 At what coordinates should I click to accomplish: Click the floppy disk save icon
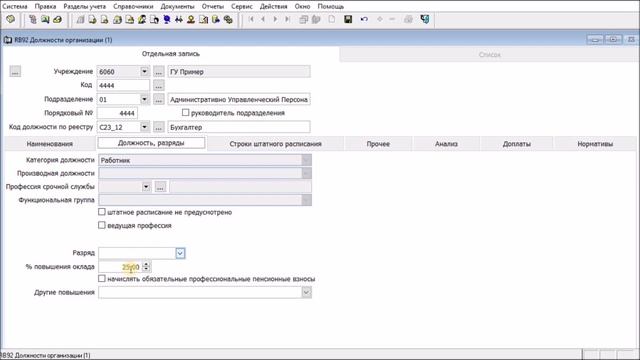pos(348,19)
